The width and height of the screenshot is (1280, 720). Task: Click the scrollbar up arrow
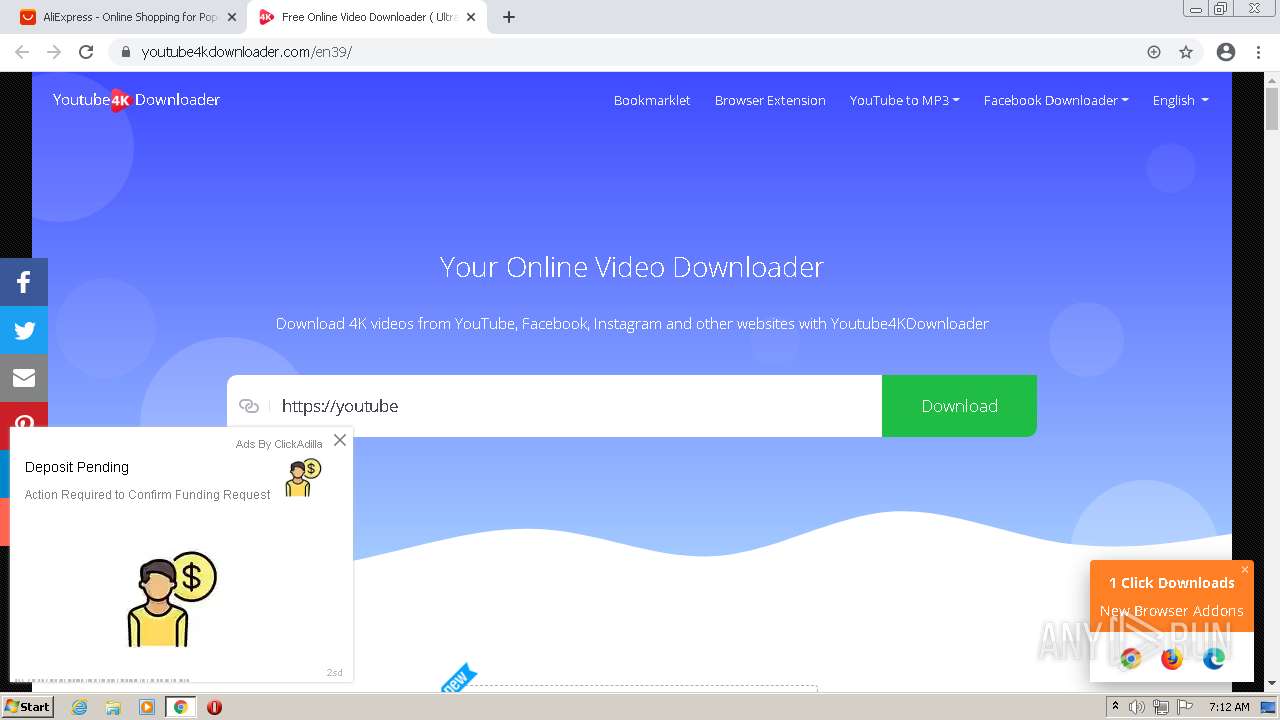1272,80
